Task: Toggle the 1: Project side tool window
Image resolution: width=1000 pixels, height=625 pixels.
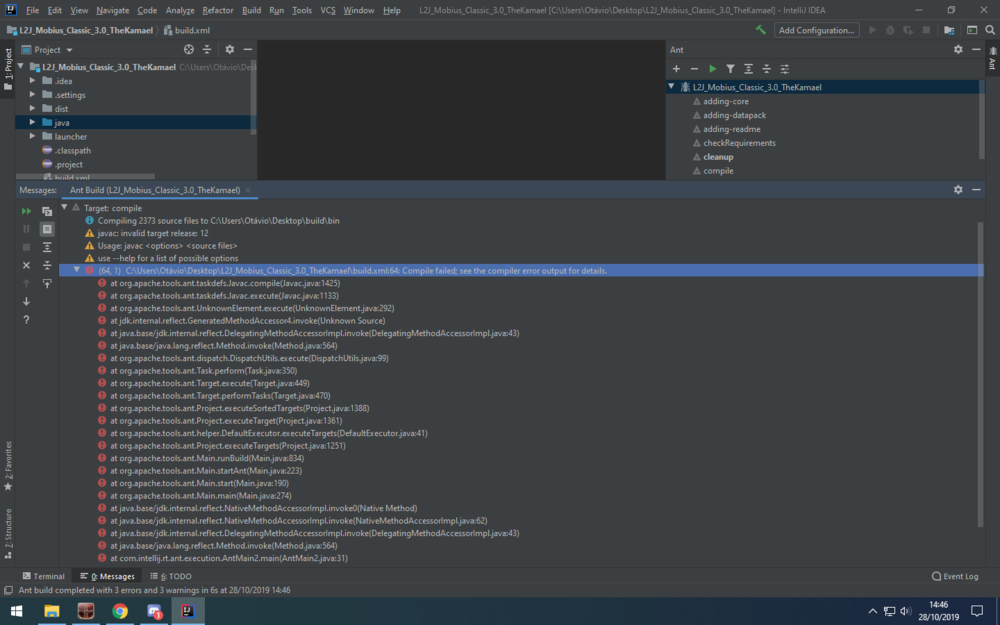Action: (x=8, y=67)
